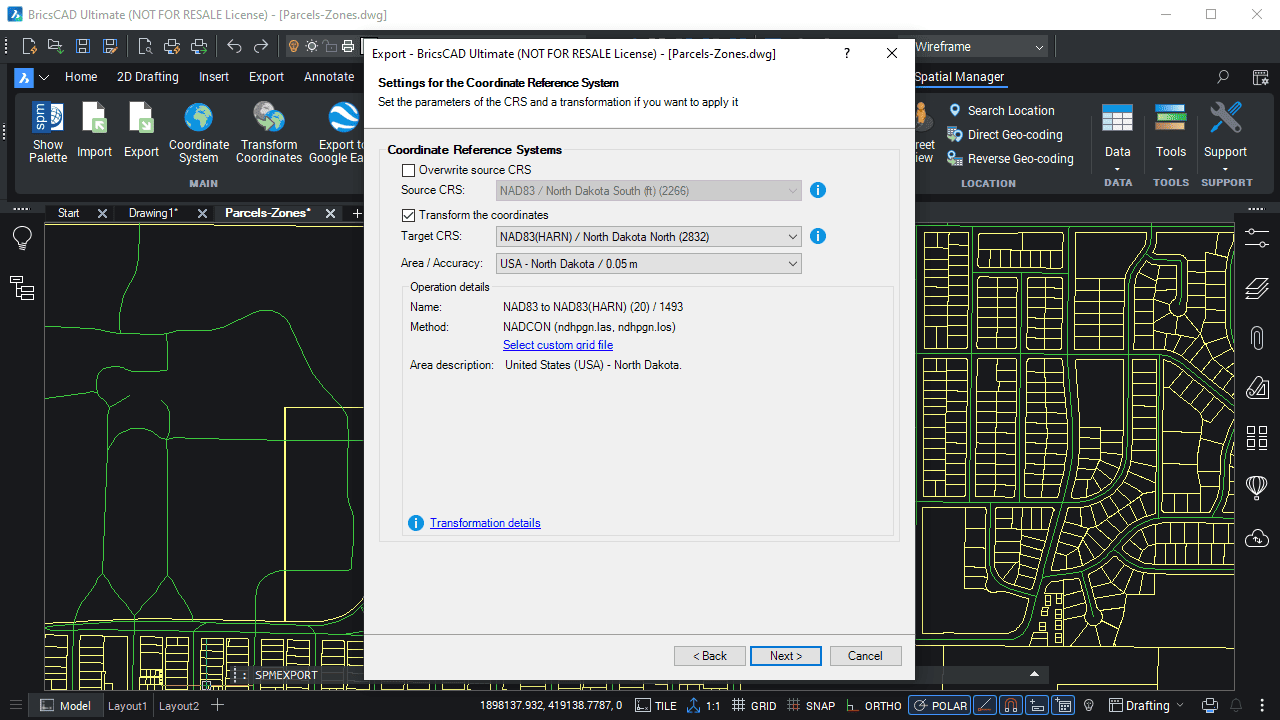Image resolution: width=1280 pixels, height=720 pixels.
Task: Open the Data ribbon panel icon
Action: coord(1117,120)
